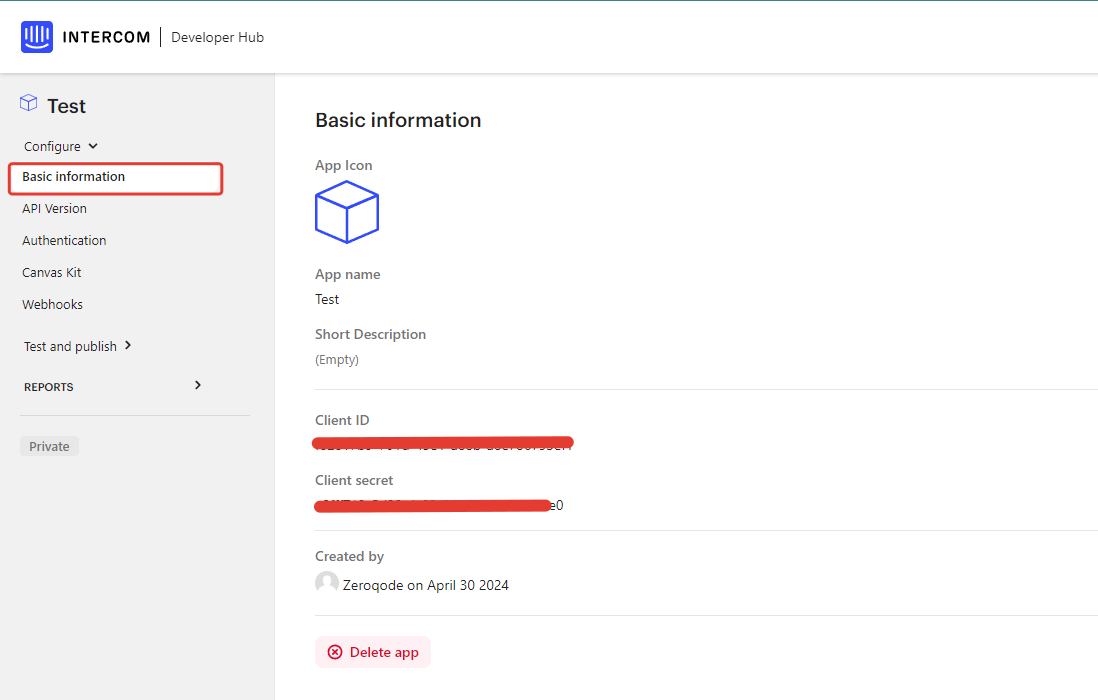Click the redacted Client ID value
This screenshot has width=1098, height=700.
pos(443,443)
